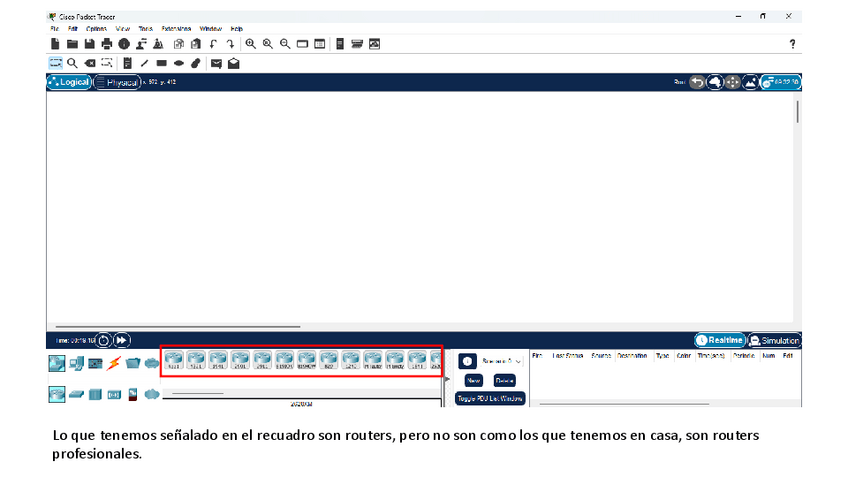
Task: Open the File menu
Action: (x=55, y=29)
